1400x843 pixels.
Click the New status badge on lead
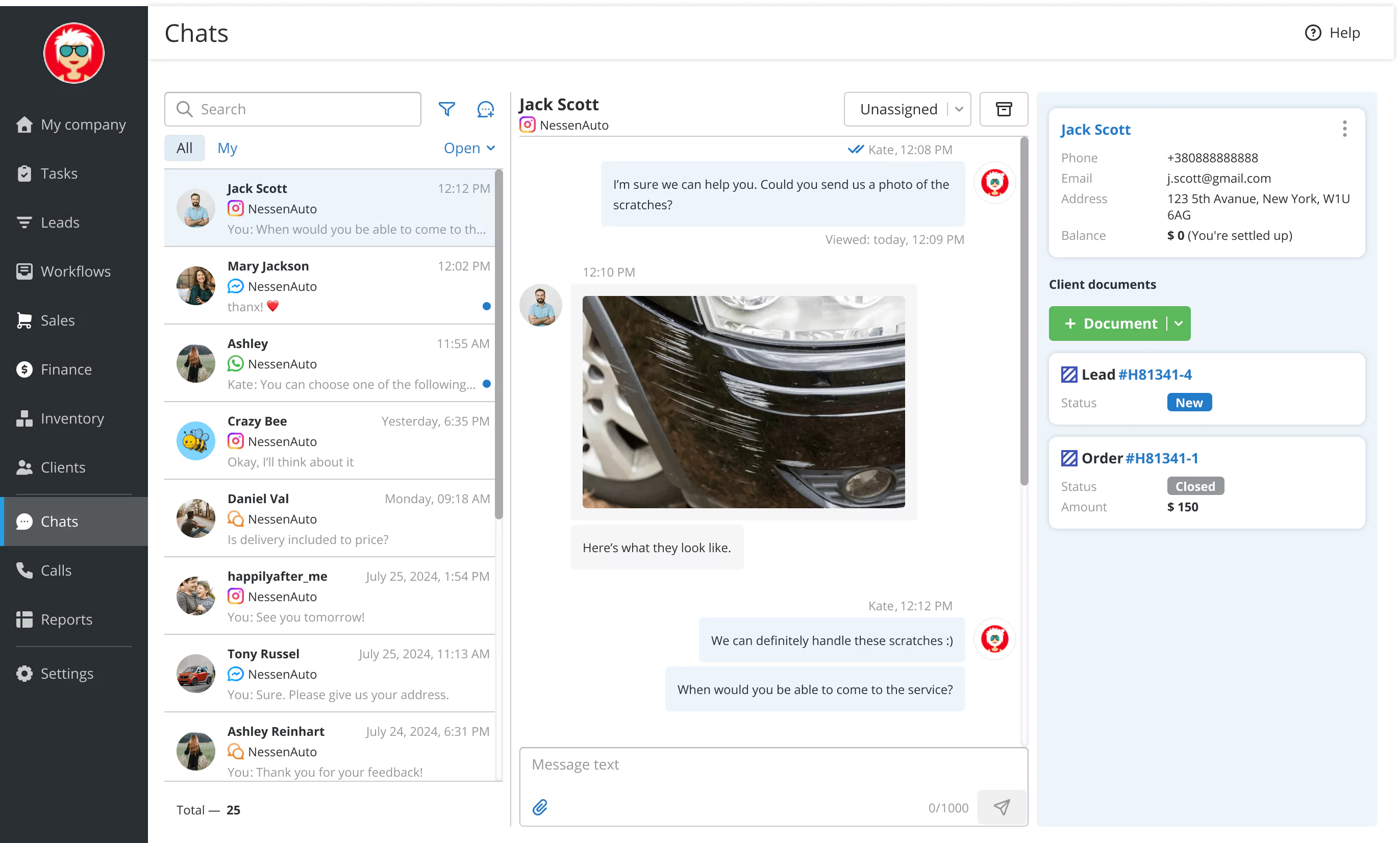[x=1189, y=402]
